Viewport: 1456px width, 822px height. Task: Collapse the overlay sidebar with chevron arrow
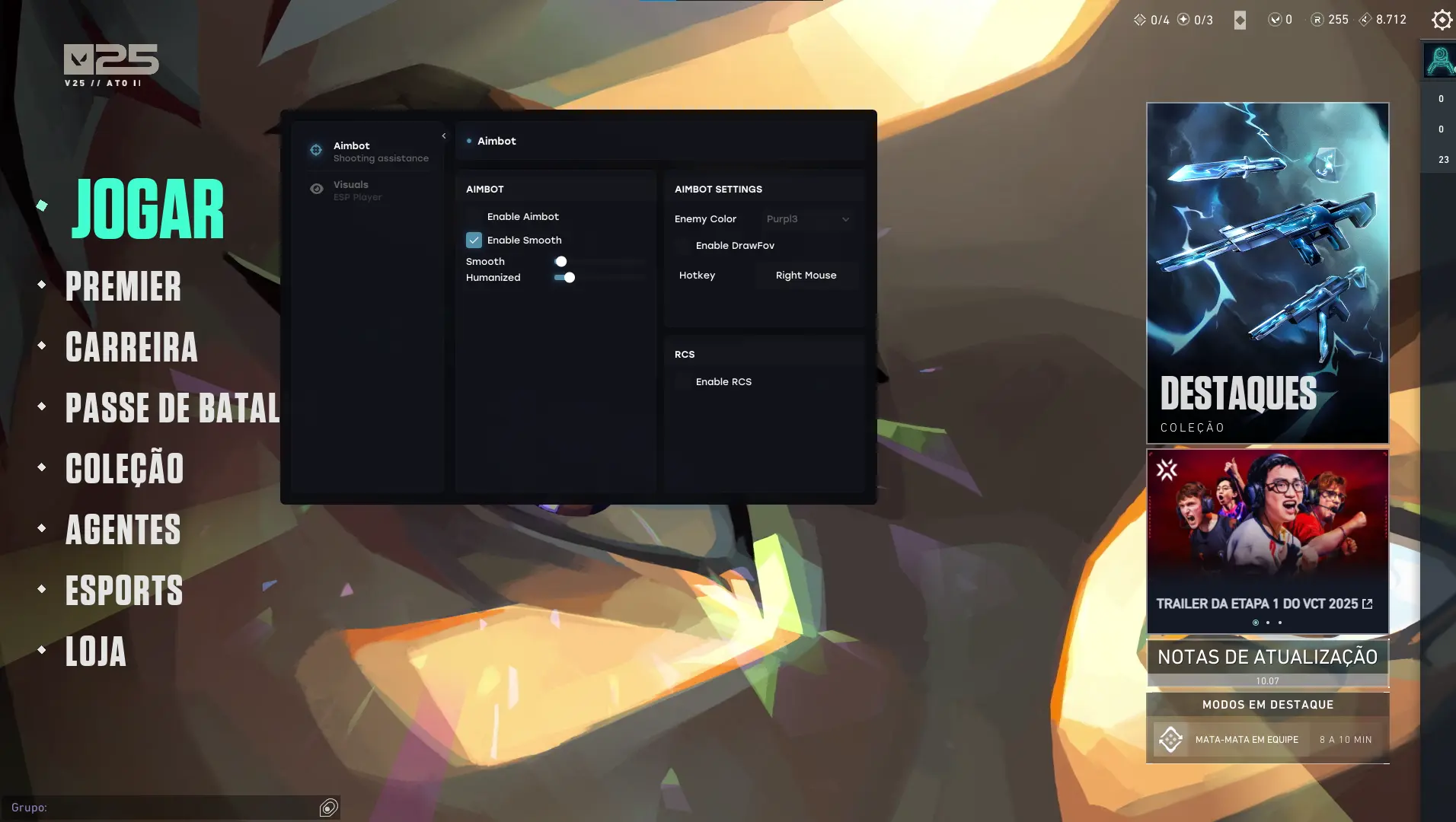(x=444, y=136)
